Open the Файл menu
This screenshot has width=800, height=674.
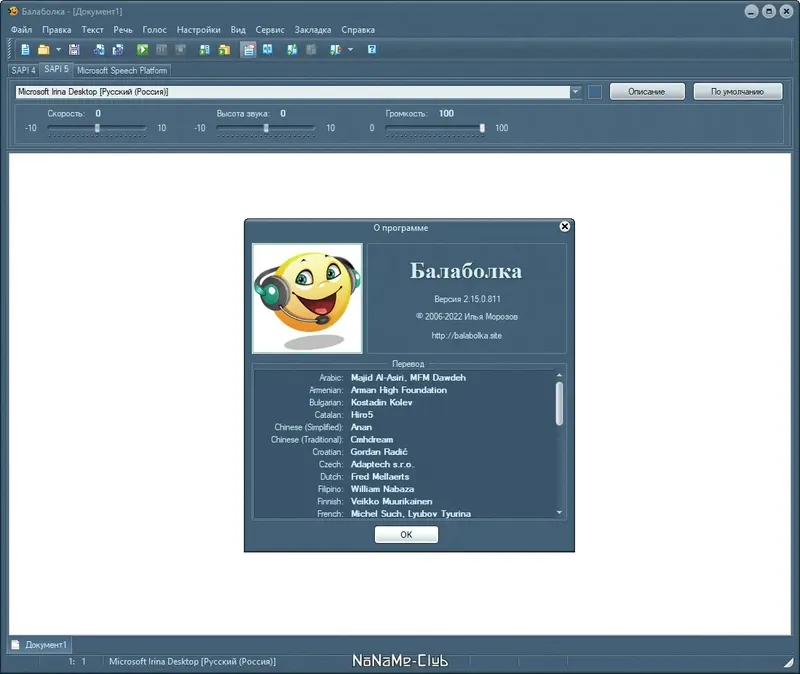coord(21,30)
